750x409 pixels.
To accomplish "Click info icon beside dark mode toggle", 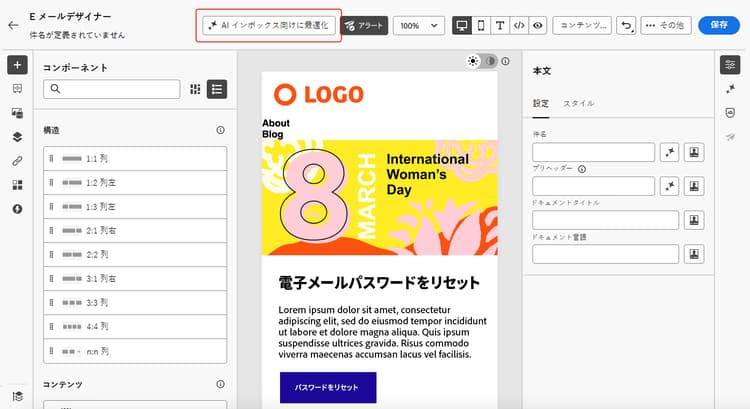I will (505, 61).
